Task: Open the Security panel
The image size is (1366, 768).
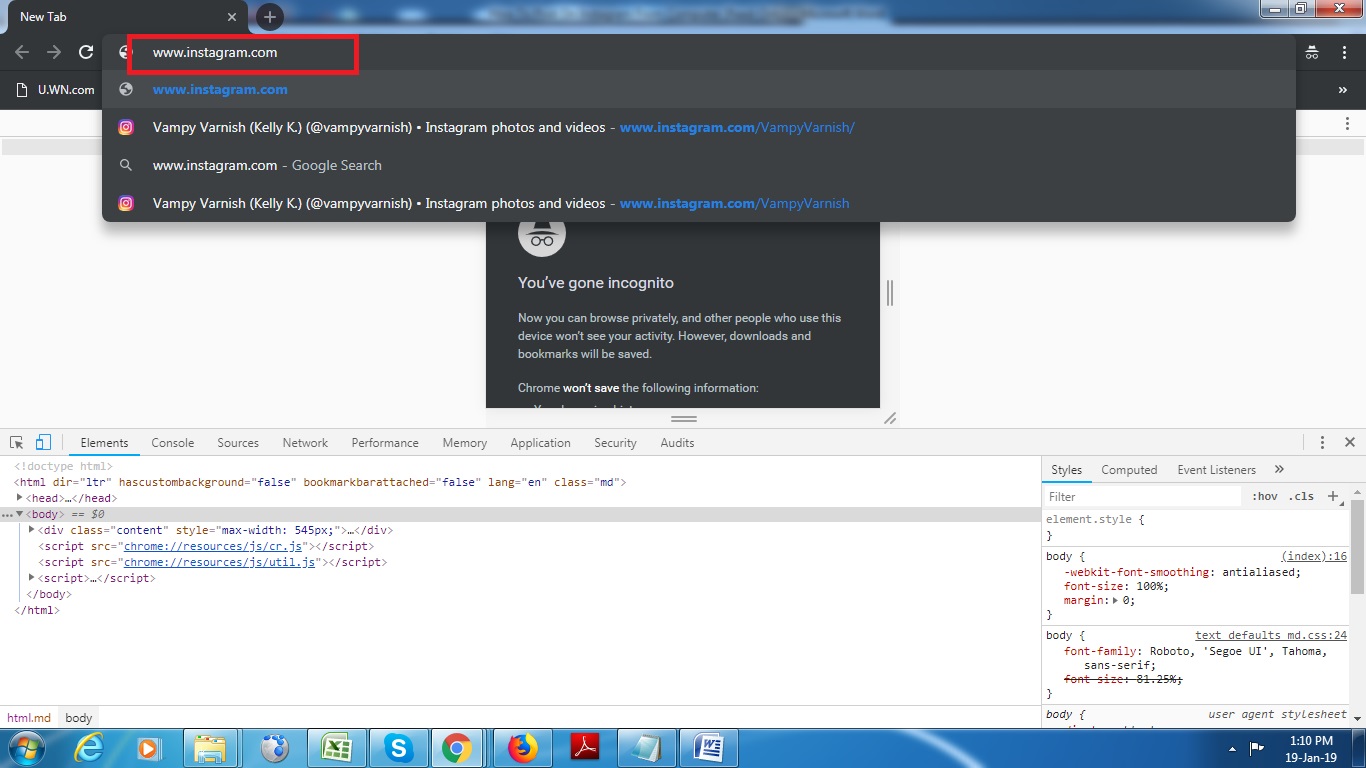Action: (615, 443)
